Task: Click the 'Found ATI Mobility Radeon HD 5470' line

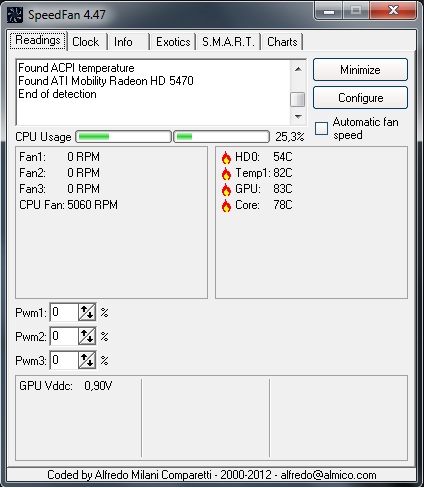Action: [x=106, y=81]
